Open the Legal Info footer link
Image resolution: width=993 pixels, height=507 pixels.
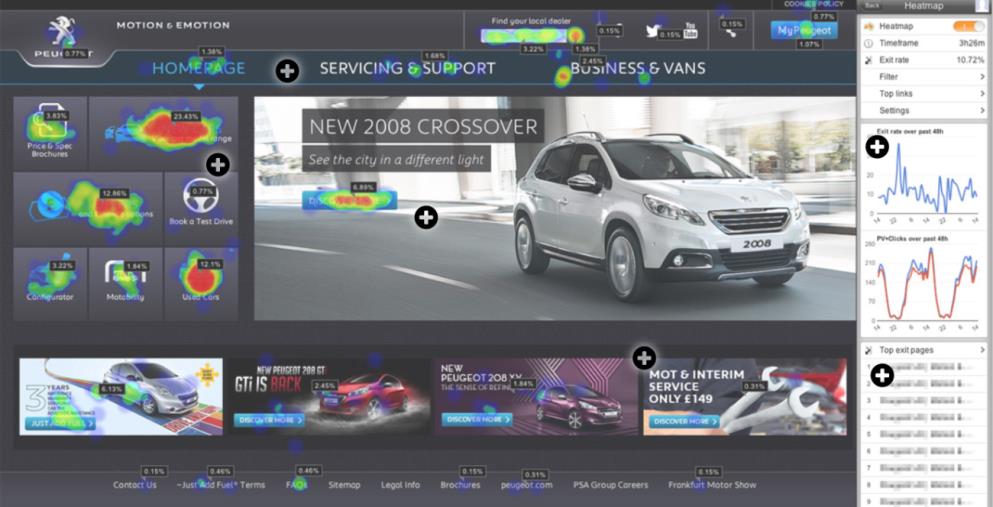click(x=400, y=485)
